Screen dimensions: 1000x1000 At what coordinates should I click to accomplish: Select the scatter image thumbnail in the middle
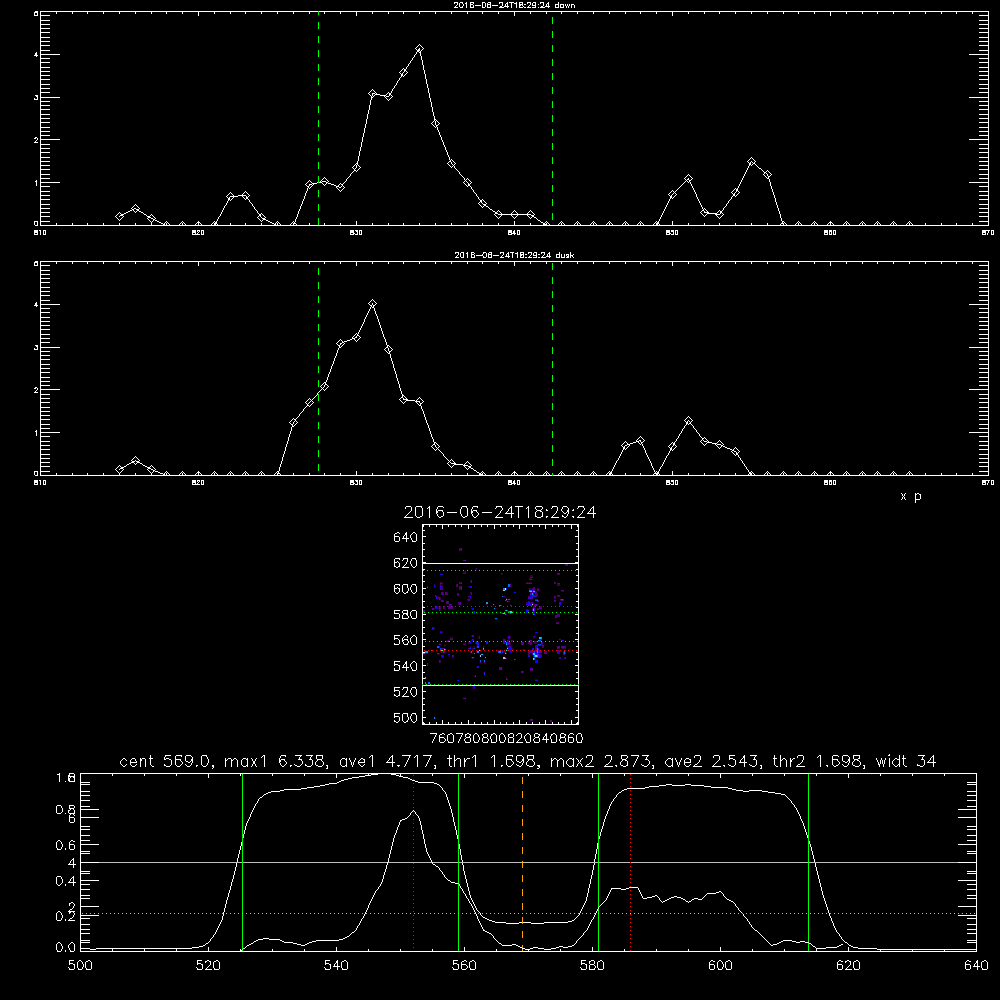click(501, 624)
